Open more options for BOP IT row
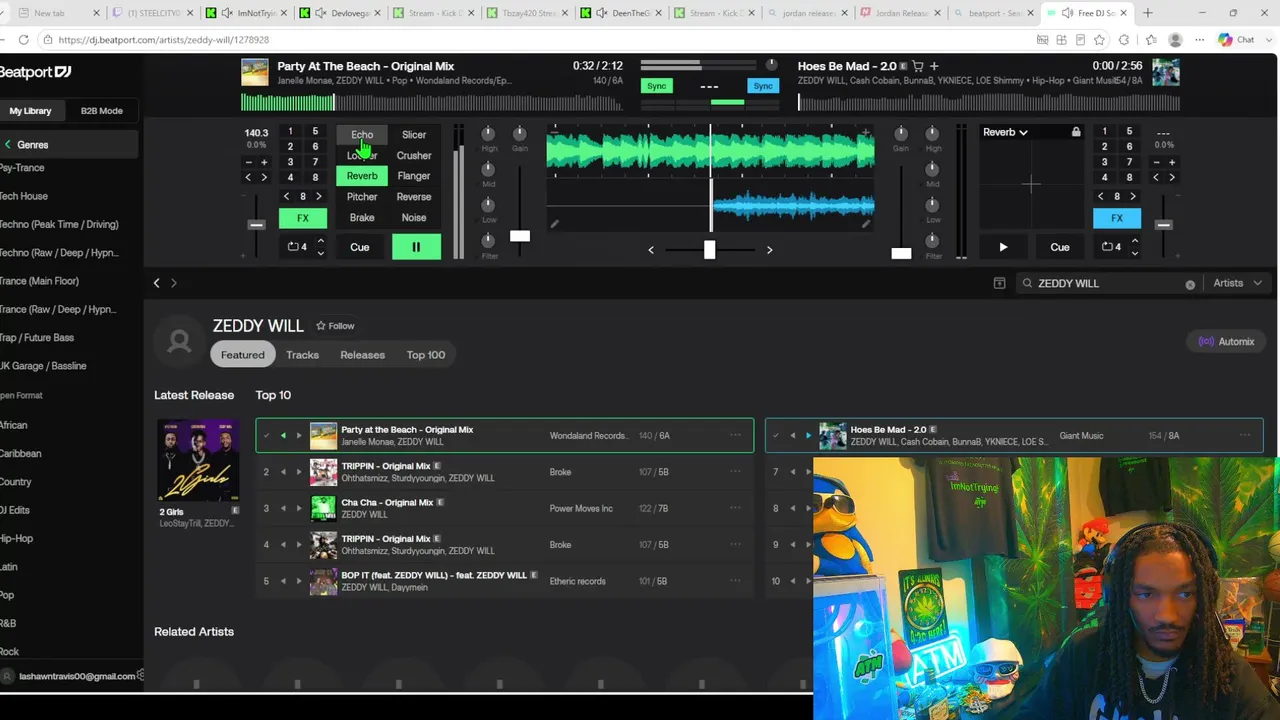Viewport: 1280px width, 720px height. pyautogui.click(x=735, y=581)
